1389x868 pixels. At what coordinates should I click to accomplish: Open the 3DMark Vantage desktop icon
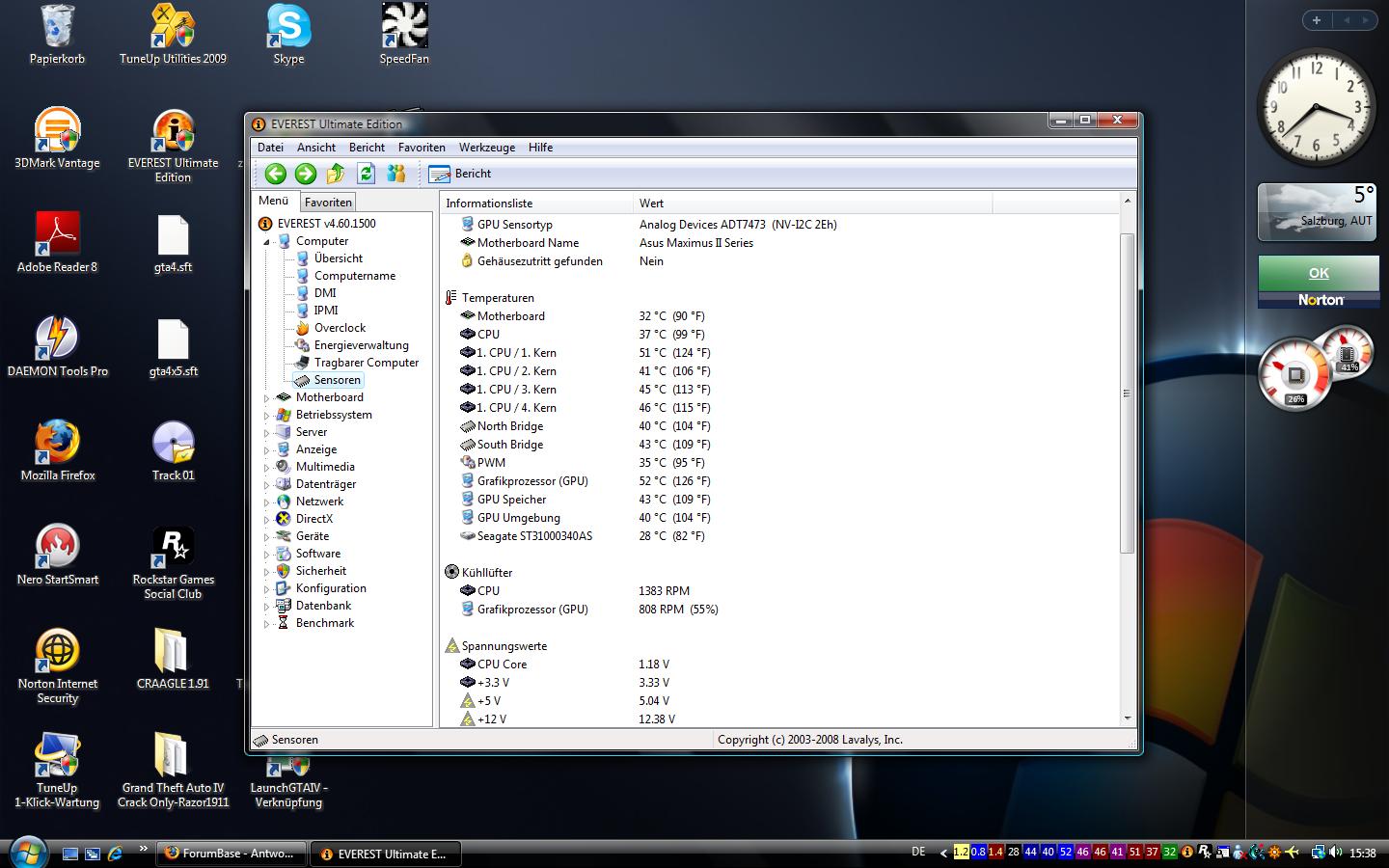(x=57, y=139)
